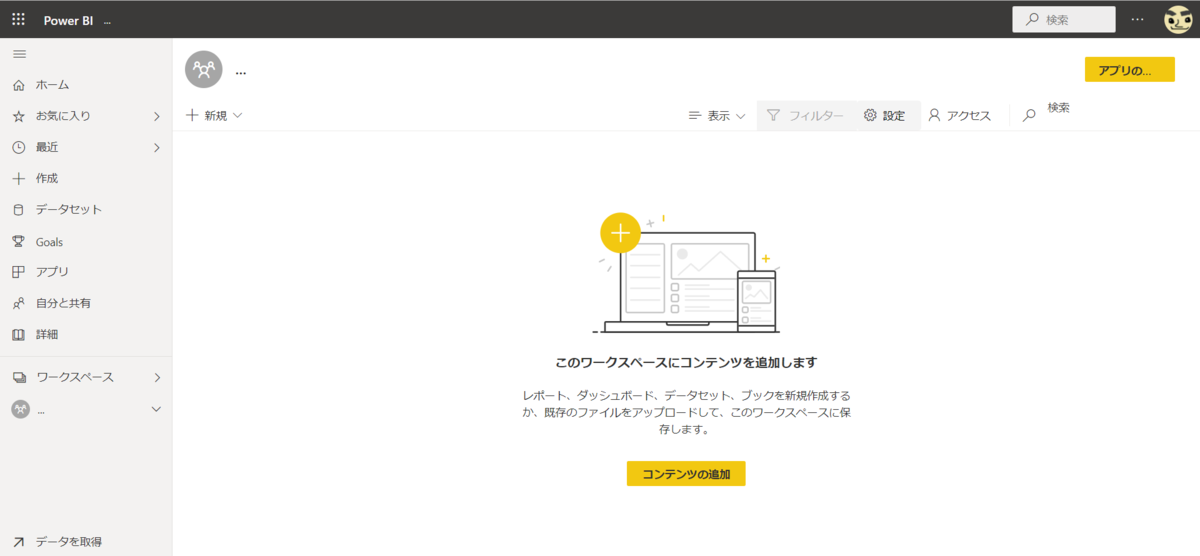Click the workspace avatar icon in header
Image resolution: width=1200 pixels, height=556 pixels.
pos(204,69)
